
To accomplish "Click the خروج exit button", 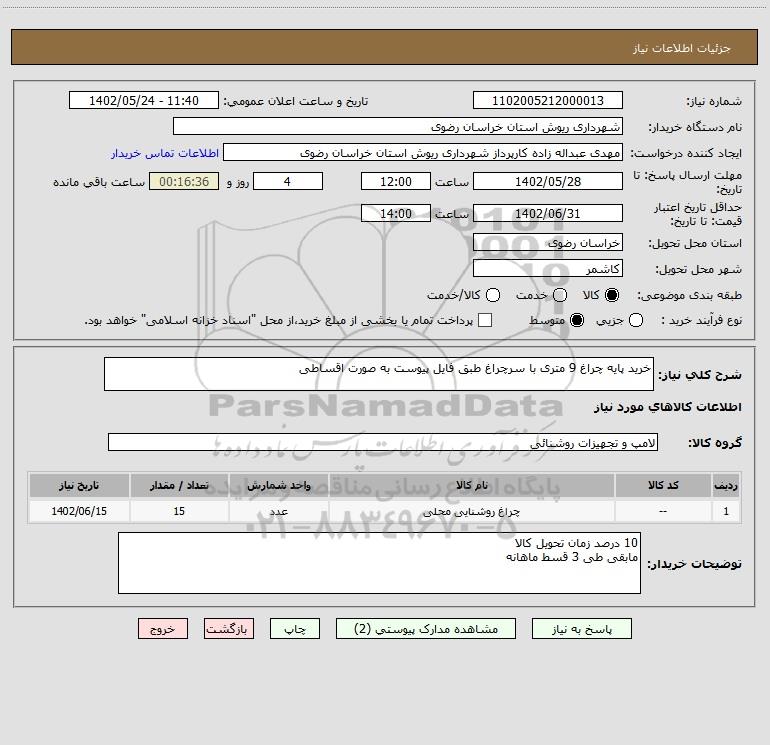I will [x=163, y=629].
